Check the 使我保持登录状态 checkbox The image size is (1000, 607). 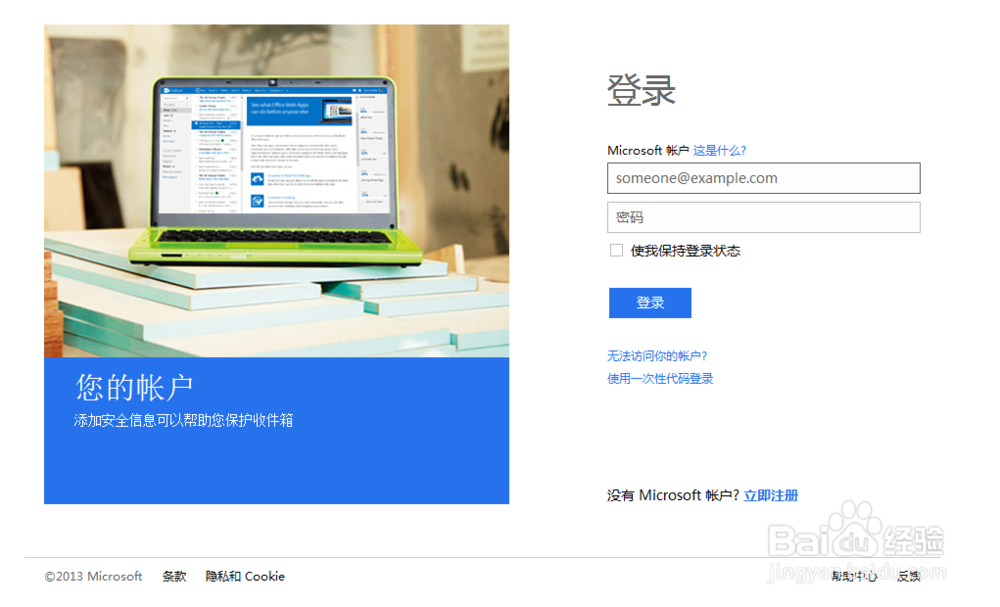tap(617, 250)
